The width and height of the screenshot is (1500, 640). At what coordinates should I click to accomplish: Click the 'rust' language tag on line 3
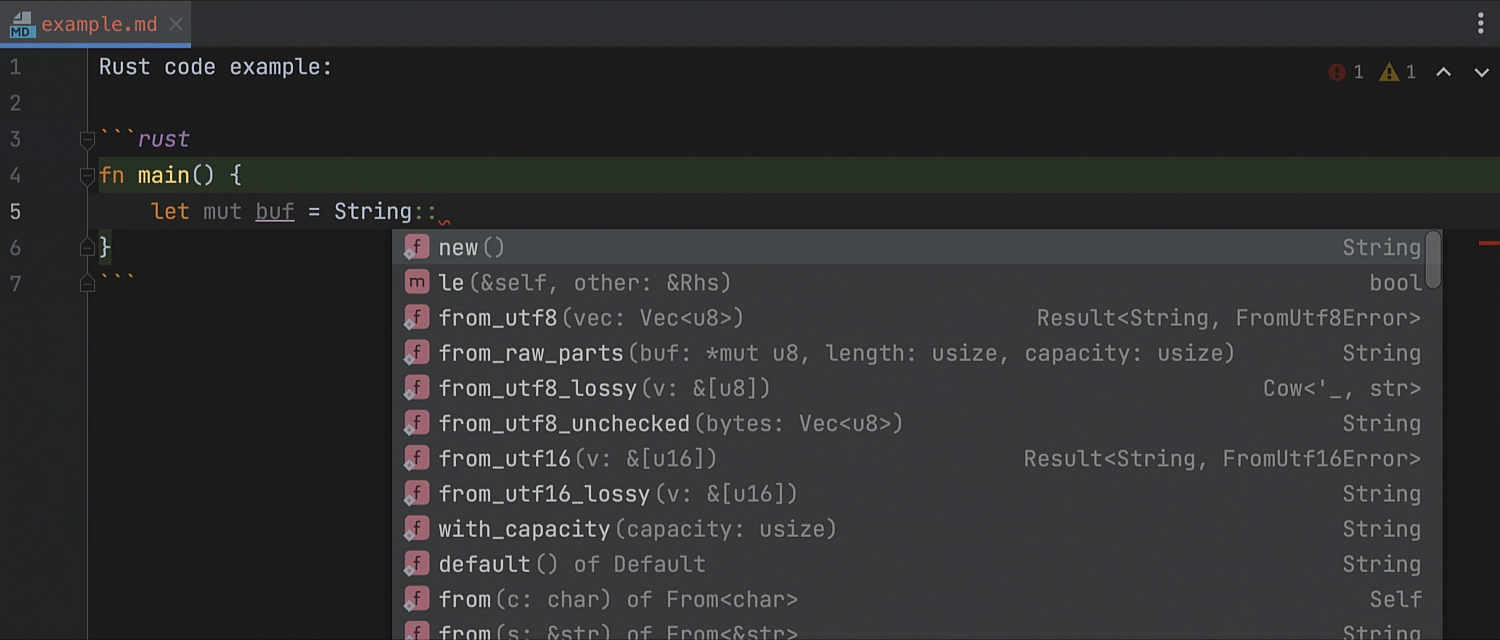pyautogui.click(x=163, y=140)
